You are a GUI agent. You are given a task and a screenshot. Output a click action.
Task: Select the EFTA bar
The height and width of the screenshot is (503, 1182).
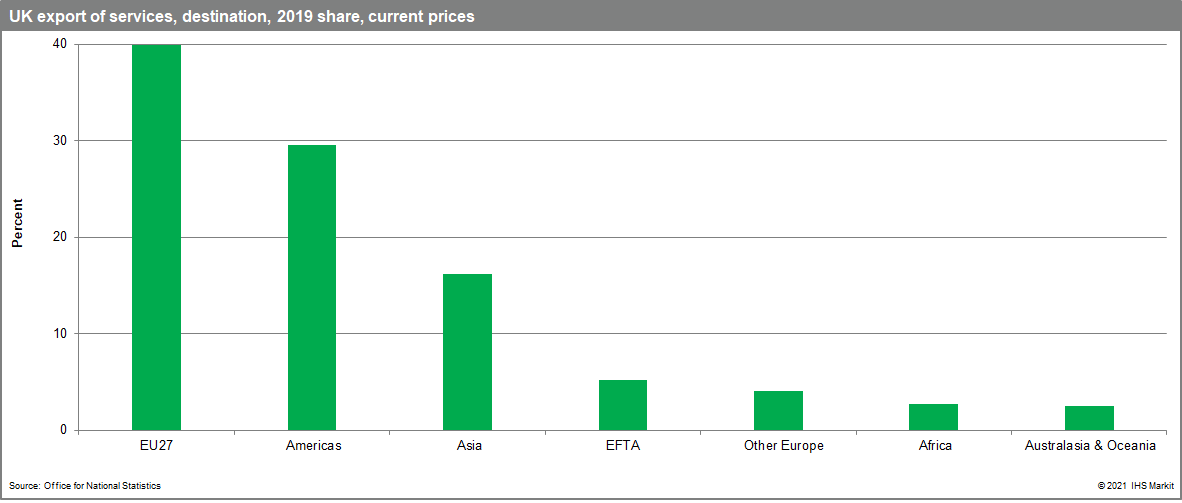click(x=623, y=404)
